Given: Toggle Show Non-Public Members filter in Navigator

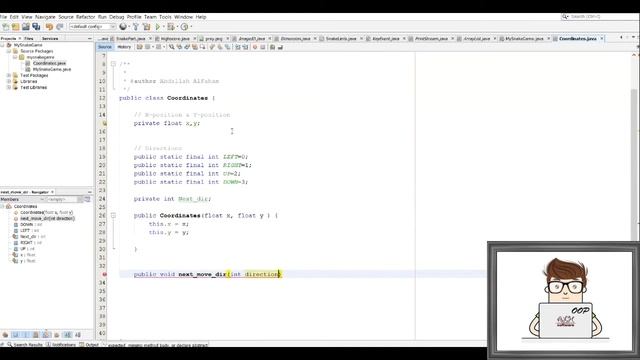Looking at the screenshot, I should point(36,335).
